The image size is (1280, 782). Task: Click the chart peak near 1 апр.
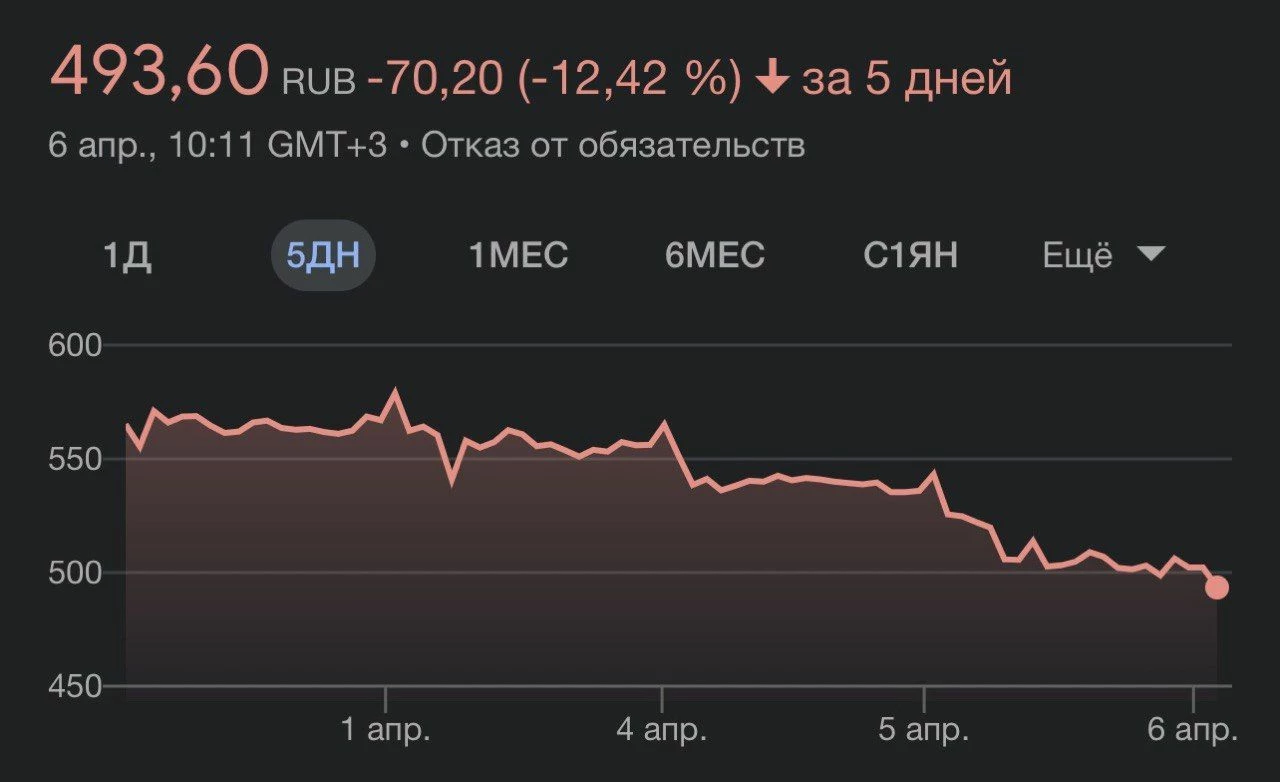pos(394,392)
